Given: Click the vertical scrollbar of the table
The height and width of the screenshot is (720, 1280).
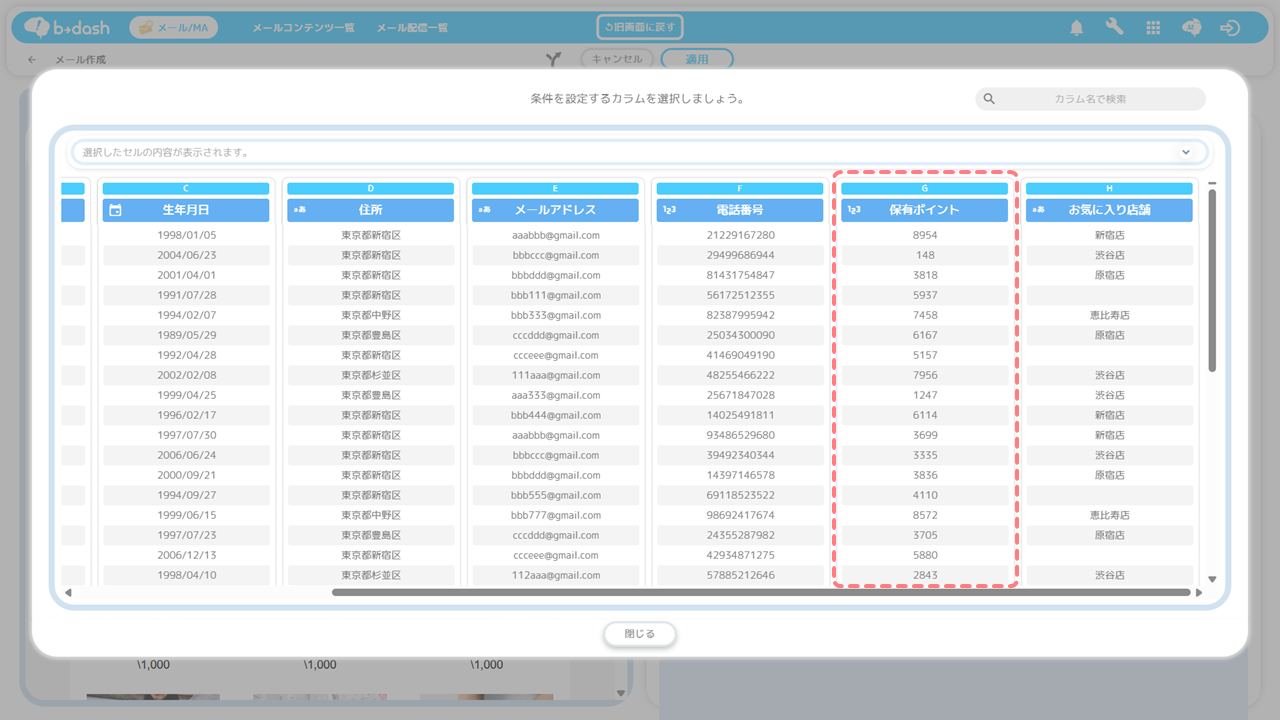Looking at the screenshot, I should [1212, 280].
